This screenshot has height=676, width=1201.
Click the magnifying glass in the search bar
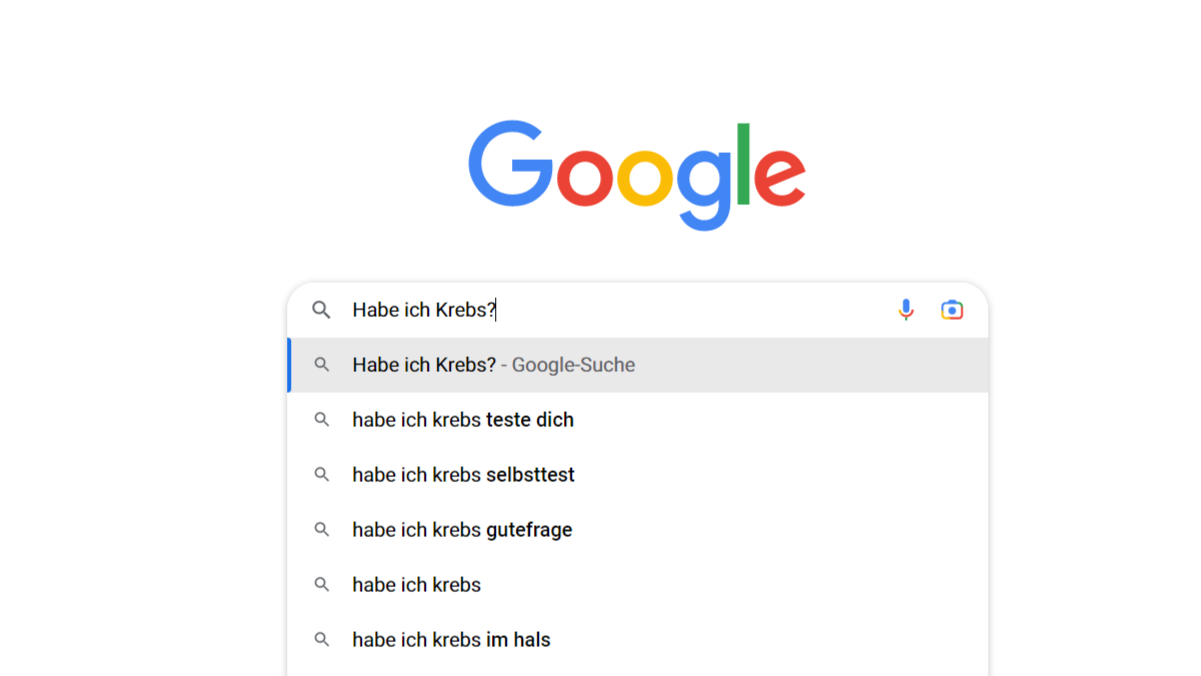coord(321,310)
